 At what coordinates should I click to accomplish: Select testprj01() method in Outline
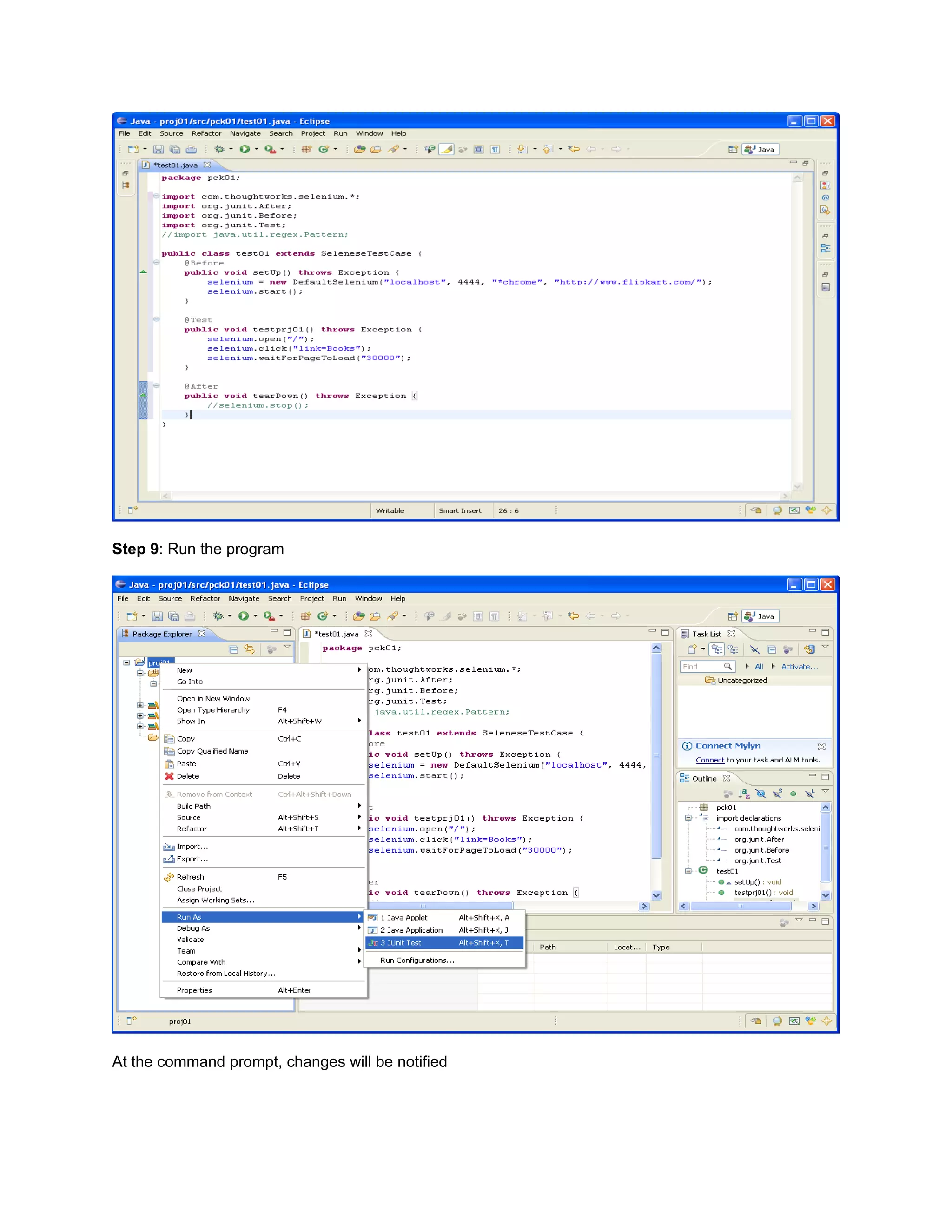[x=763, y=893]
